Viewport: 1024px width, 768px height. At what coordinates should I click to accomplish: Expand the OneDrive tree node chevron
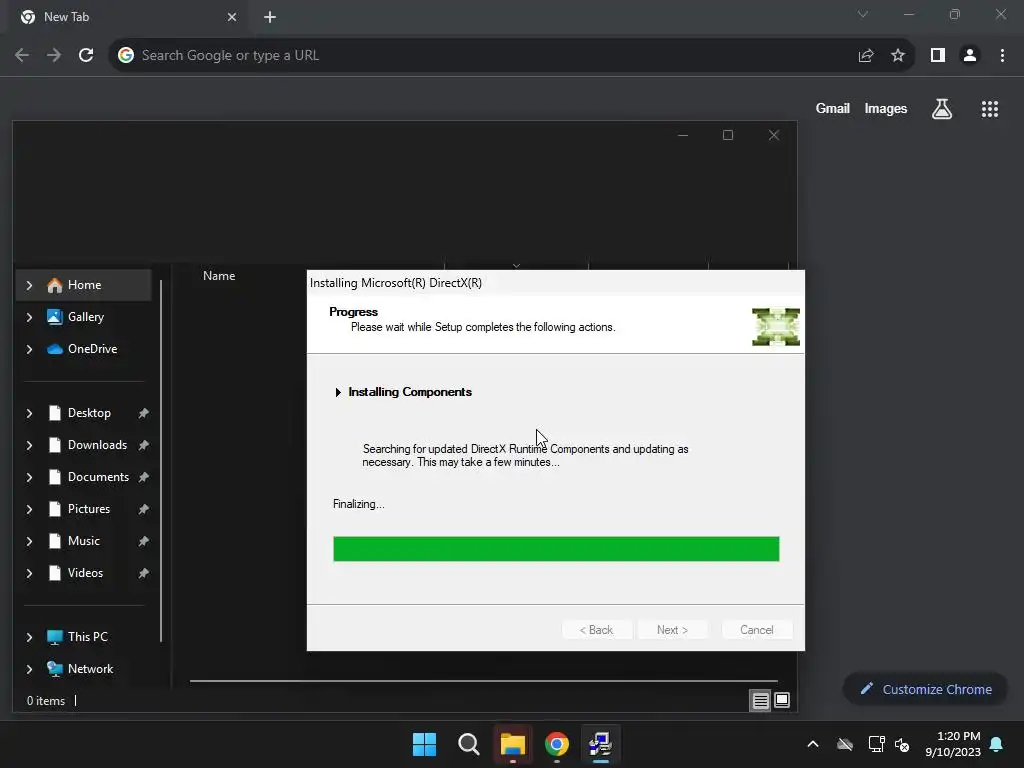pos(29,349)
